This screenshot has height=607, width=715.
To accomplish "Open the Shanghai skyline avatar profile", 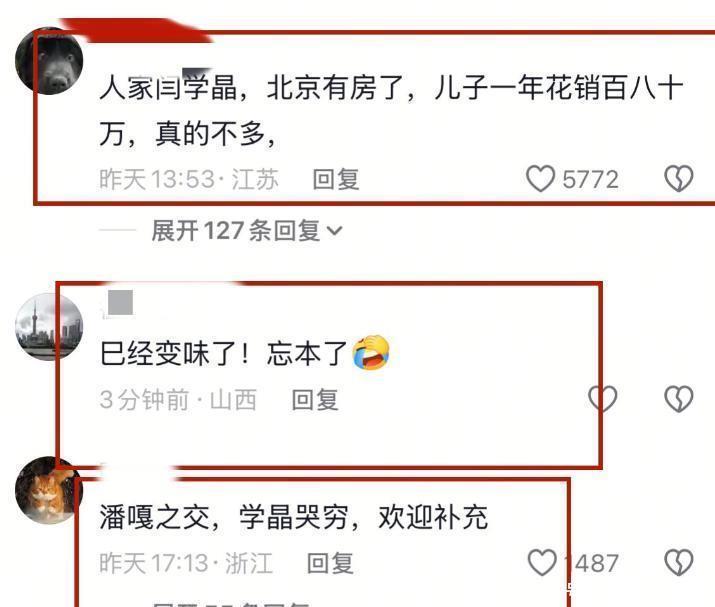I will (49, 327).
